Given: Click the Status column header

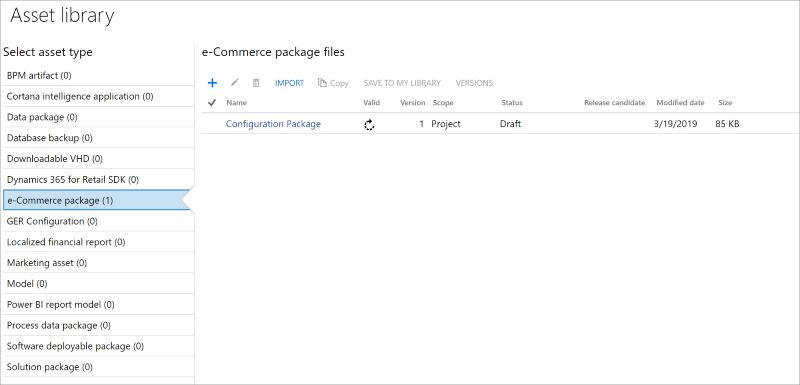Looking at the screenshot, I should (x=512, y=102).
